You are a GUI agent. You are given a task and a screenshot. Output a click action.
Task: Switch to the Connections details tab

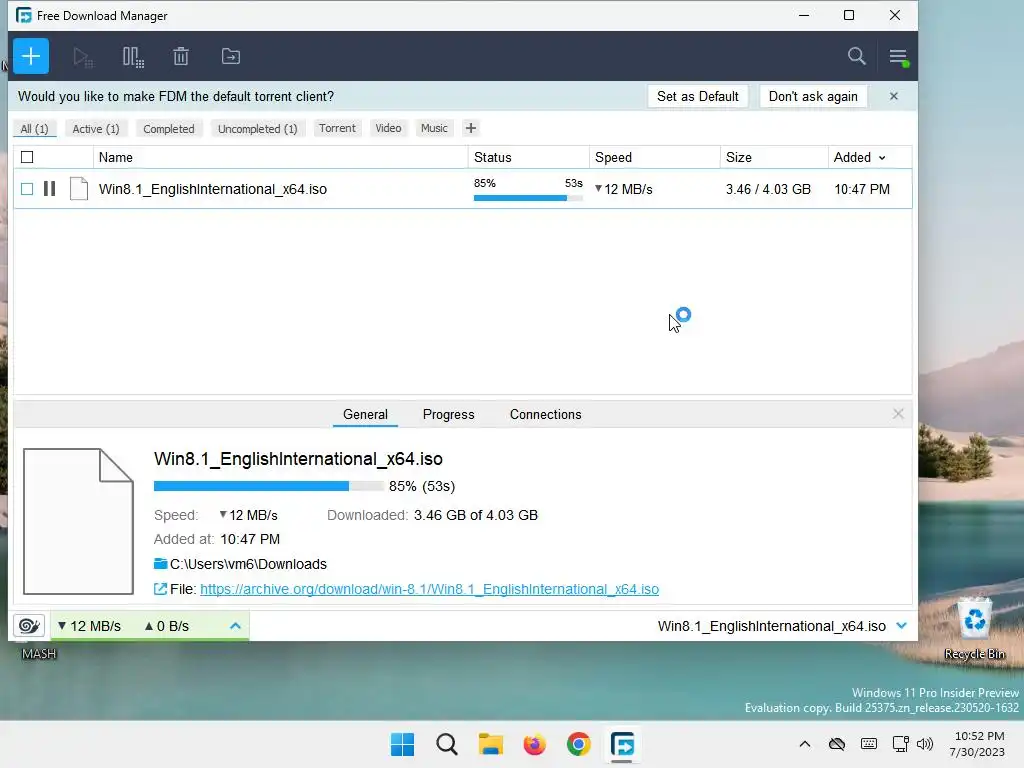point(545,414)
